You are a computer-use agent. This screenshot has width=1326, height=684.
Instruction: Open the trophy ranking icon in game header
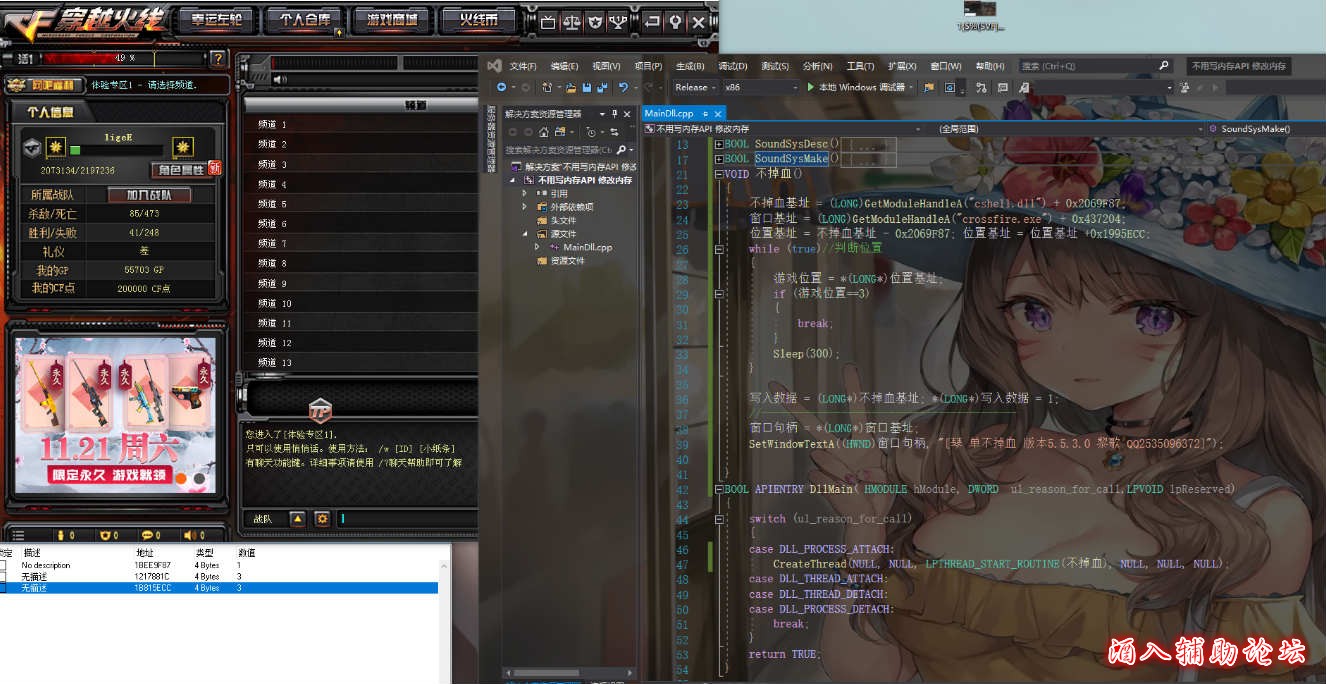coord(619,21)
